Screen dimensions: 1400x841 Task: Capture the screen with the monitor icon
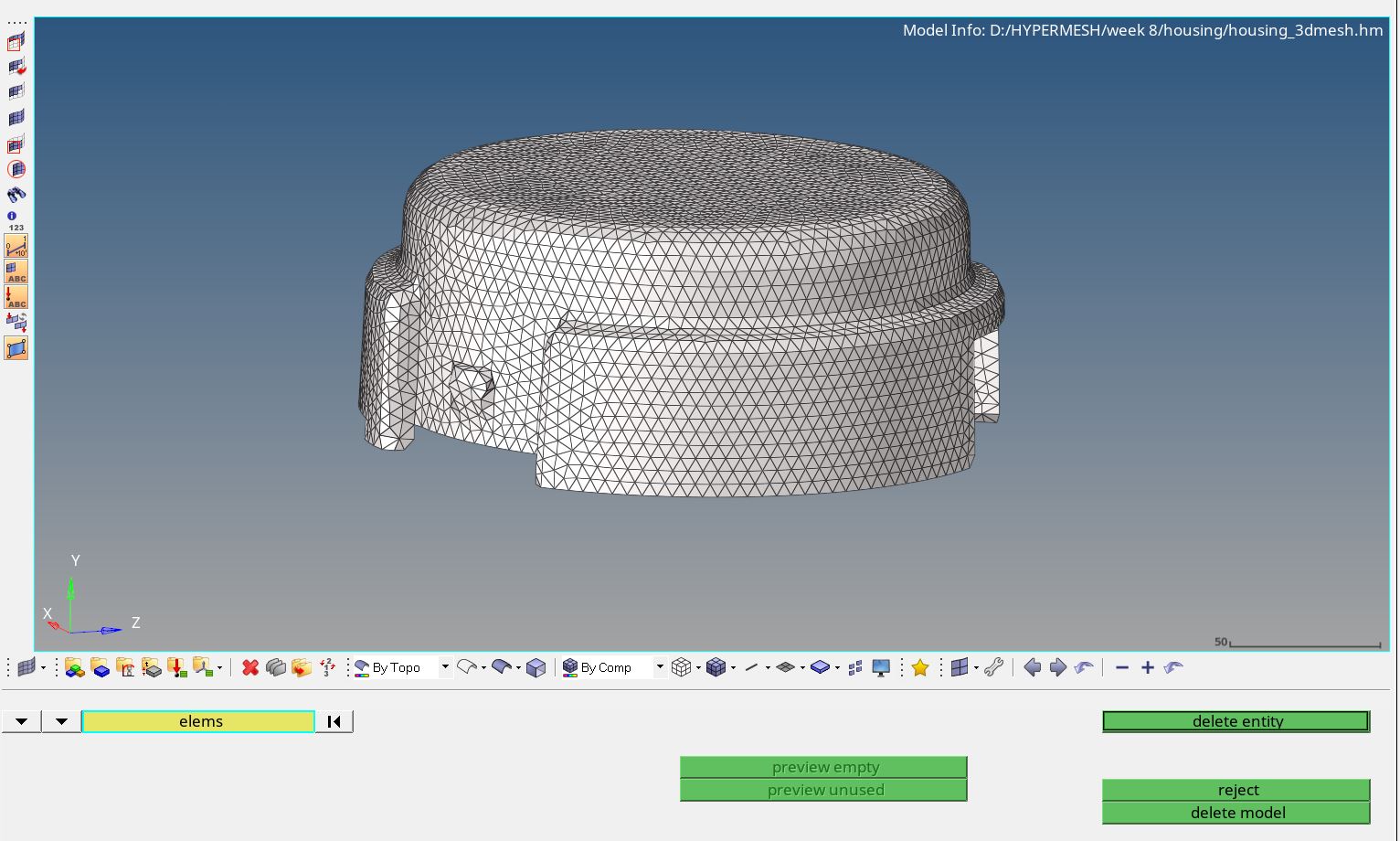(x=879, y=668)
